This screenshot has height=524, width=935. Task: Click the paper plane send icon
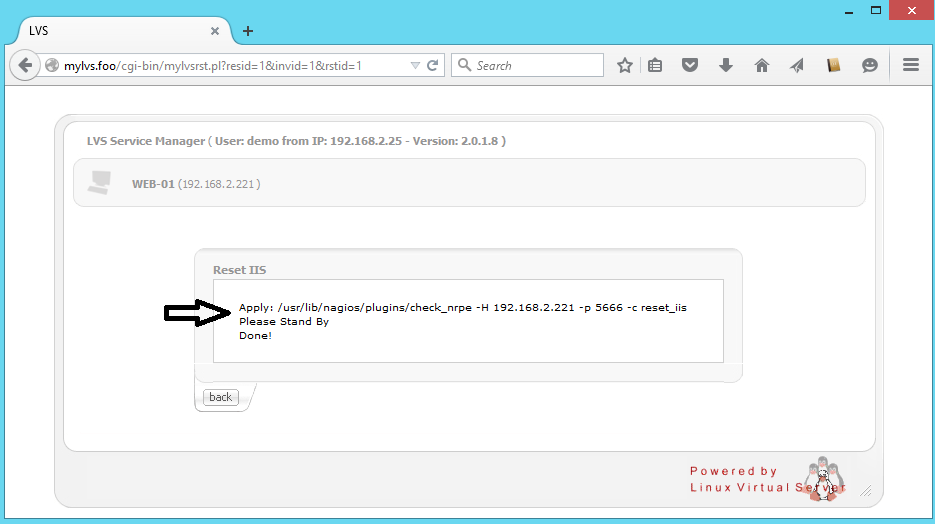(797, 66)
